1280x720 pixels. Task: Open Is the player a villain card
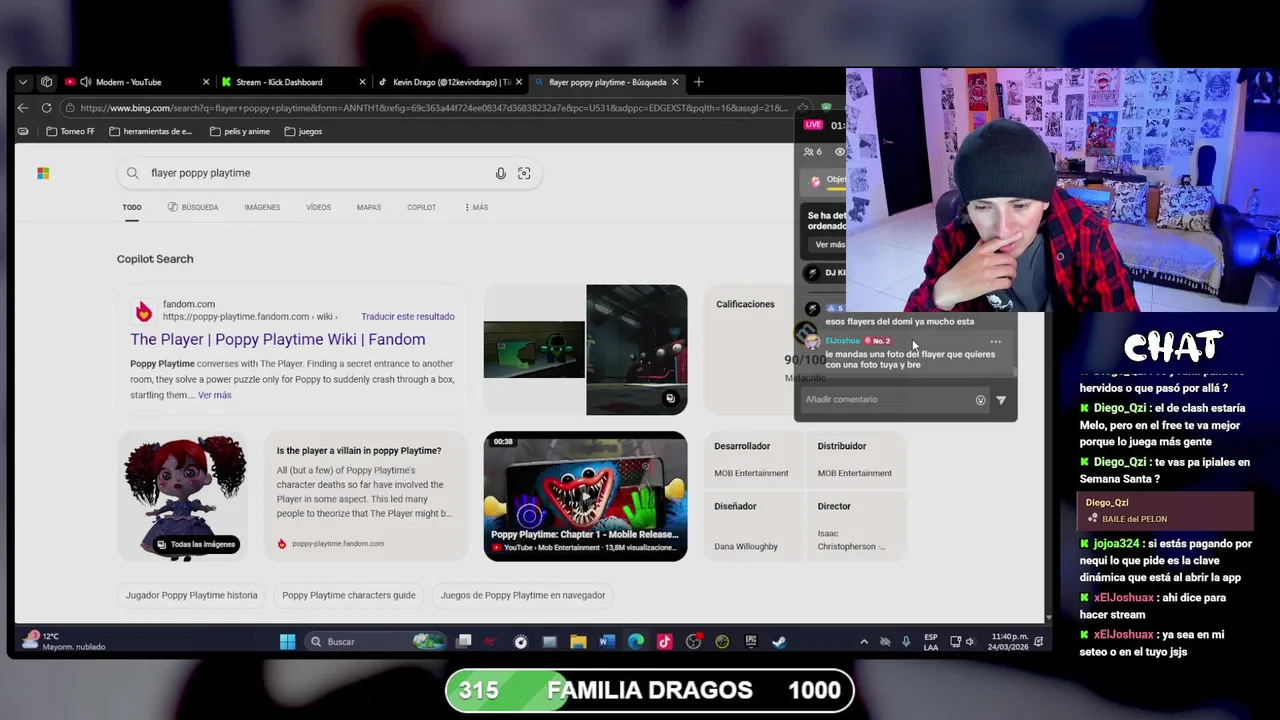tap(365, 496)
